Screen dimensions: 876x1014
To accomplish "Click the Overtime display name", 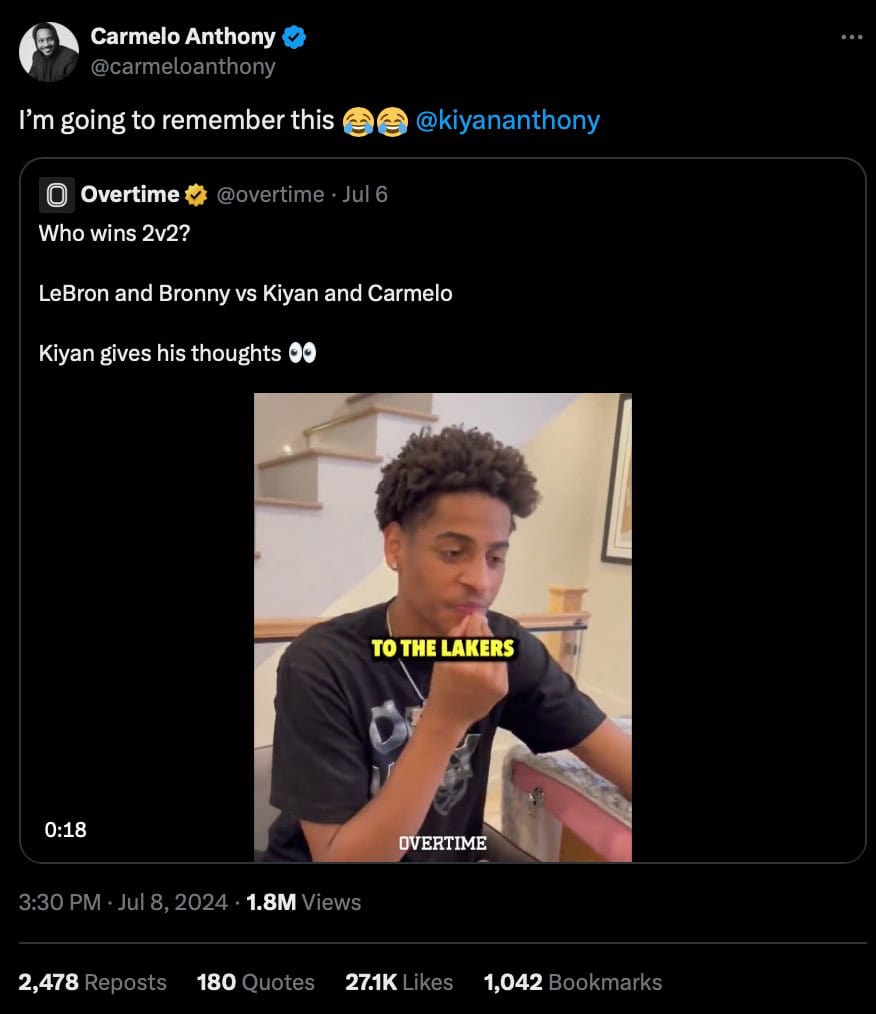I will click(x=129, y=194).
